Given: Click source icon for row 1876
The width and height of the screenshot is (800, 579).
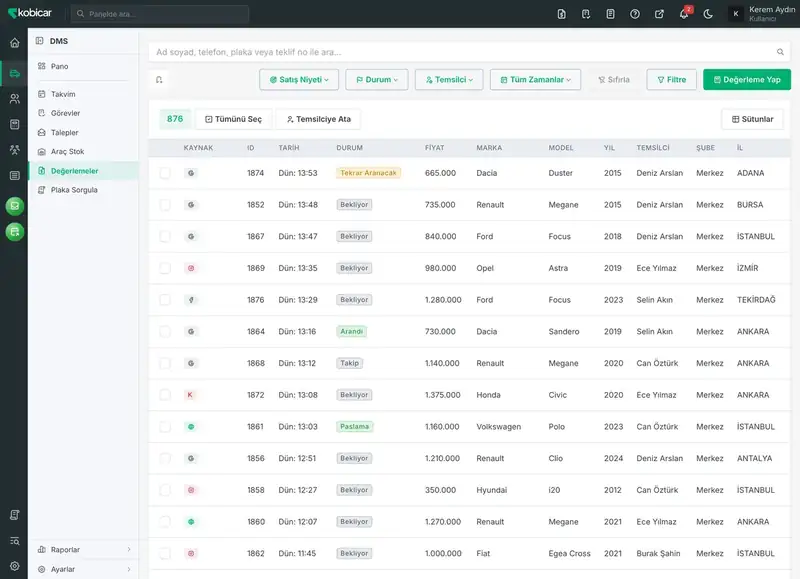Looking at the screenshot, I should tap(191, 300).
